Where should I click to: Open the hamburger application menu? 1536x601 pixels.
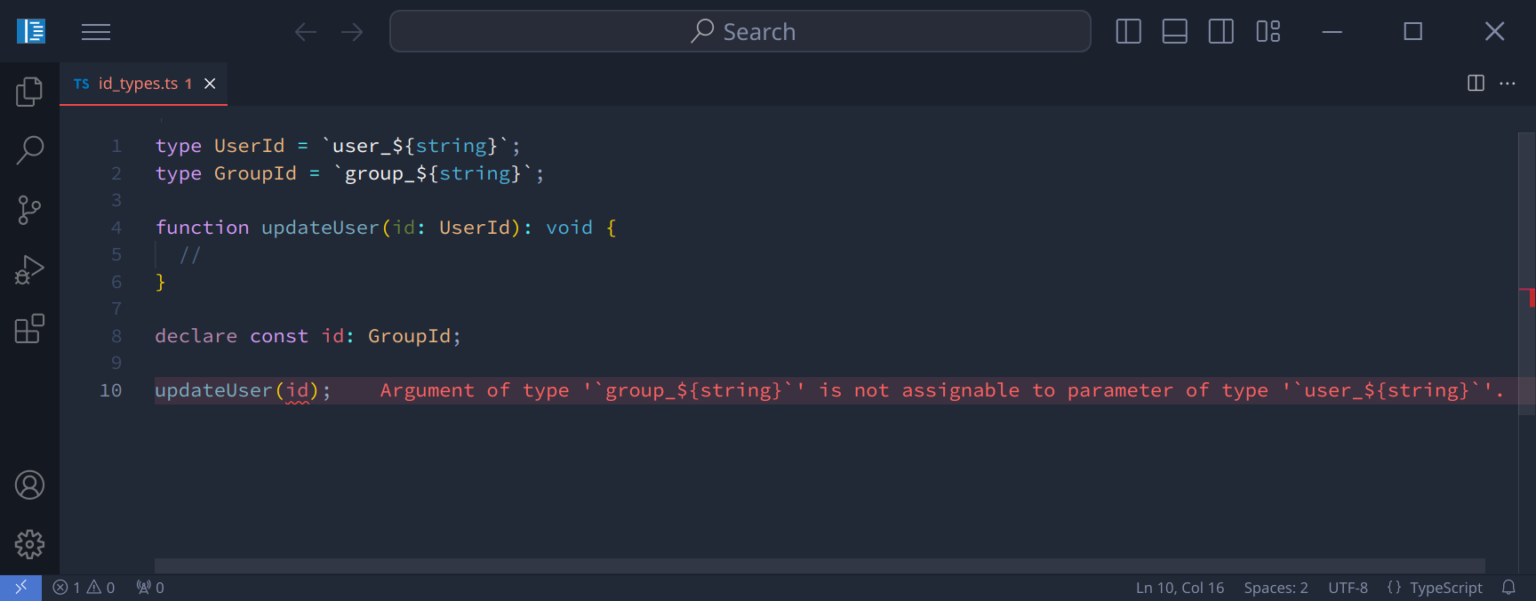[x=96, y=32]
